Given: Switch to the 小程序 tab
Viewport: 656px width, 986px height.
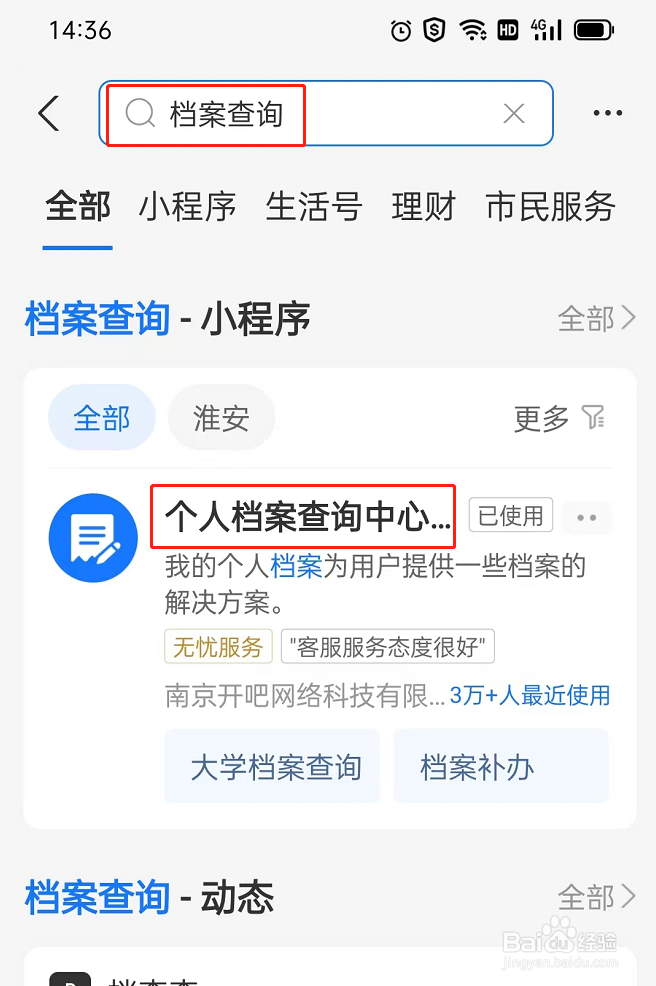Looking at the screenshot, I should pos(187,206).
